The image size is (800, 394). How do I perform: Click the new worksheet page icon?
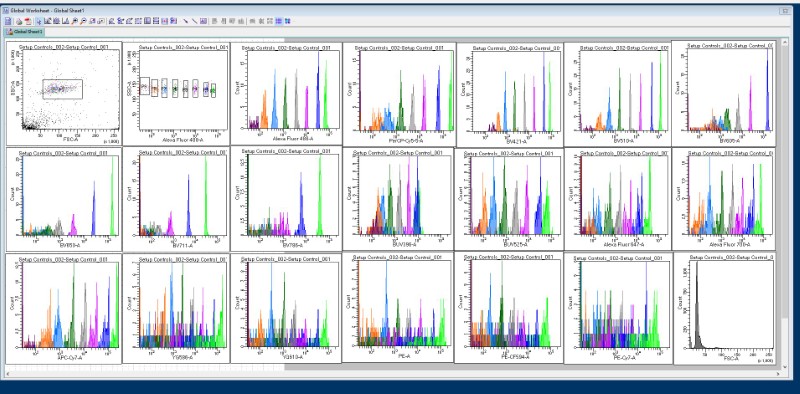pos(8,21)
